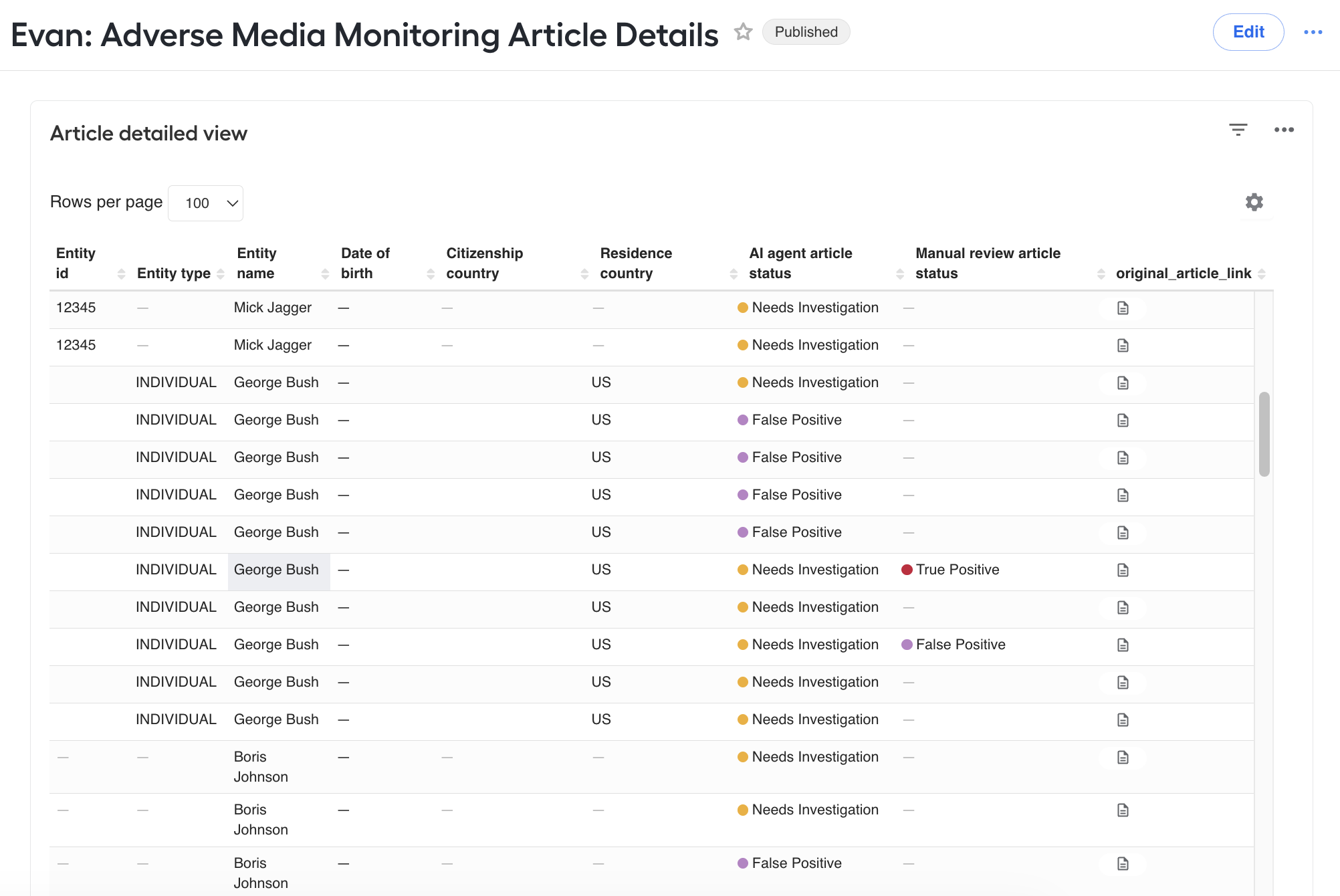The image size is (1340, 896).
Task: Click the original_article_link column header text
Action: 1184,273
